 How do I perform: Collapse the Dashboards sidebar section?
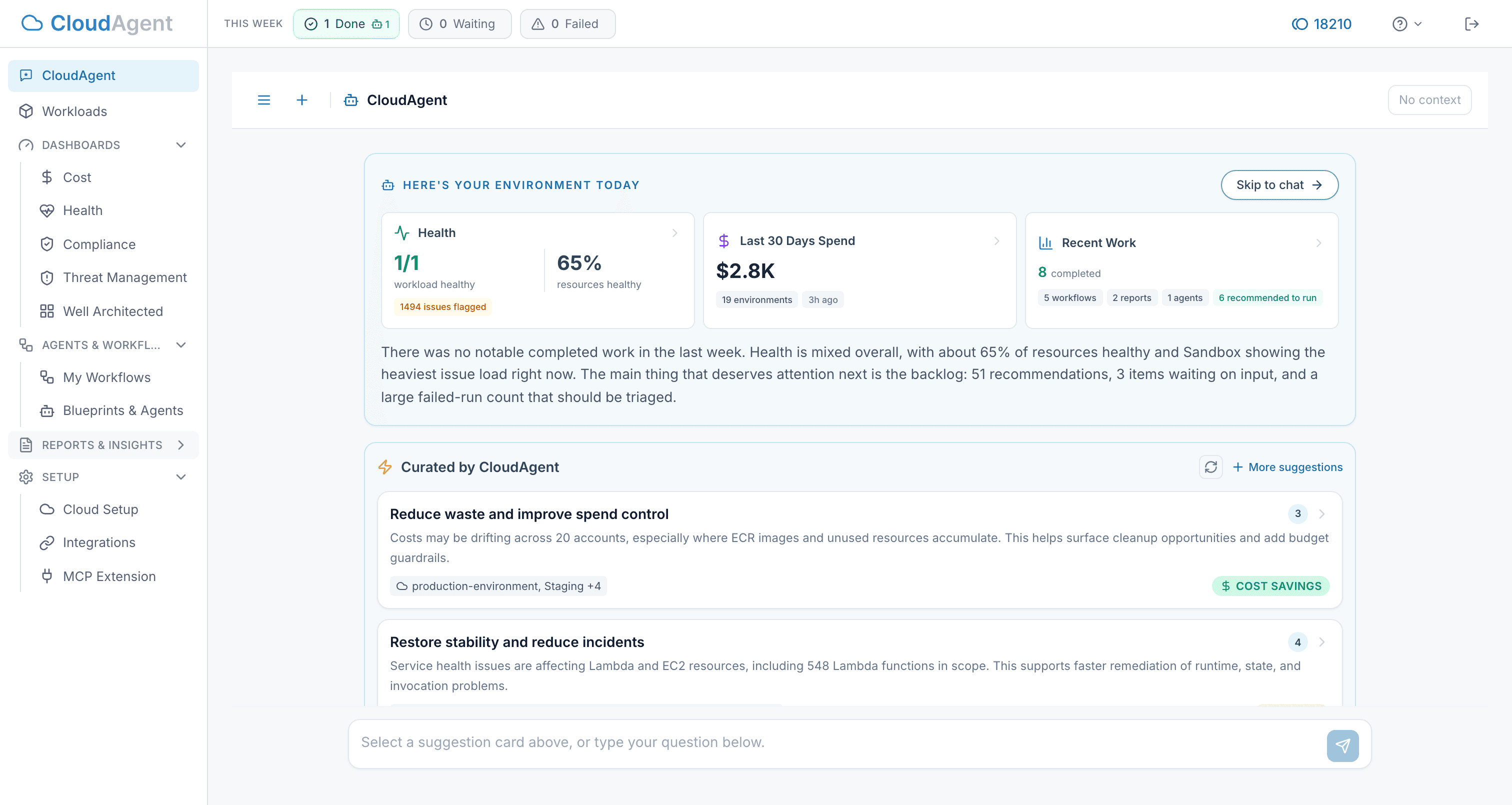point(181,145)
